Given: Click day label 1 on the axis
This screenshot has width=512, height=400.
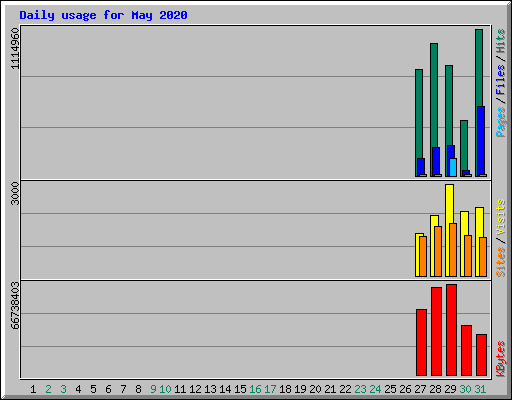Looking at the screenshot, I should tap(33, 389).
